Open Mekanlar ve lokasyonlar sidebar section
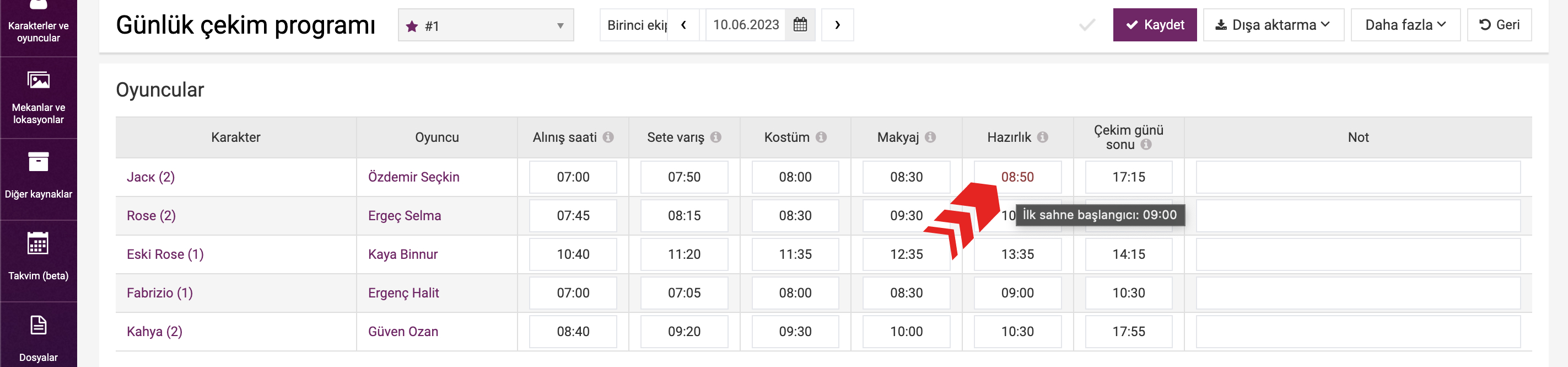Viewport: 1568px width, 367px height. tap(39, 98)
